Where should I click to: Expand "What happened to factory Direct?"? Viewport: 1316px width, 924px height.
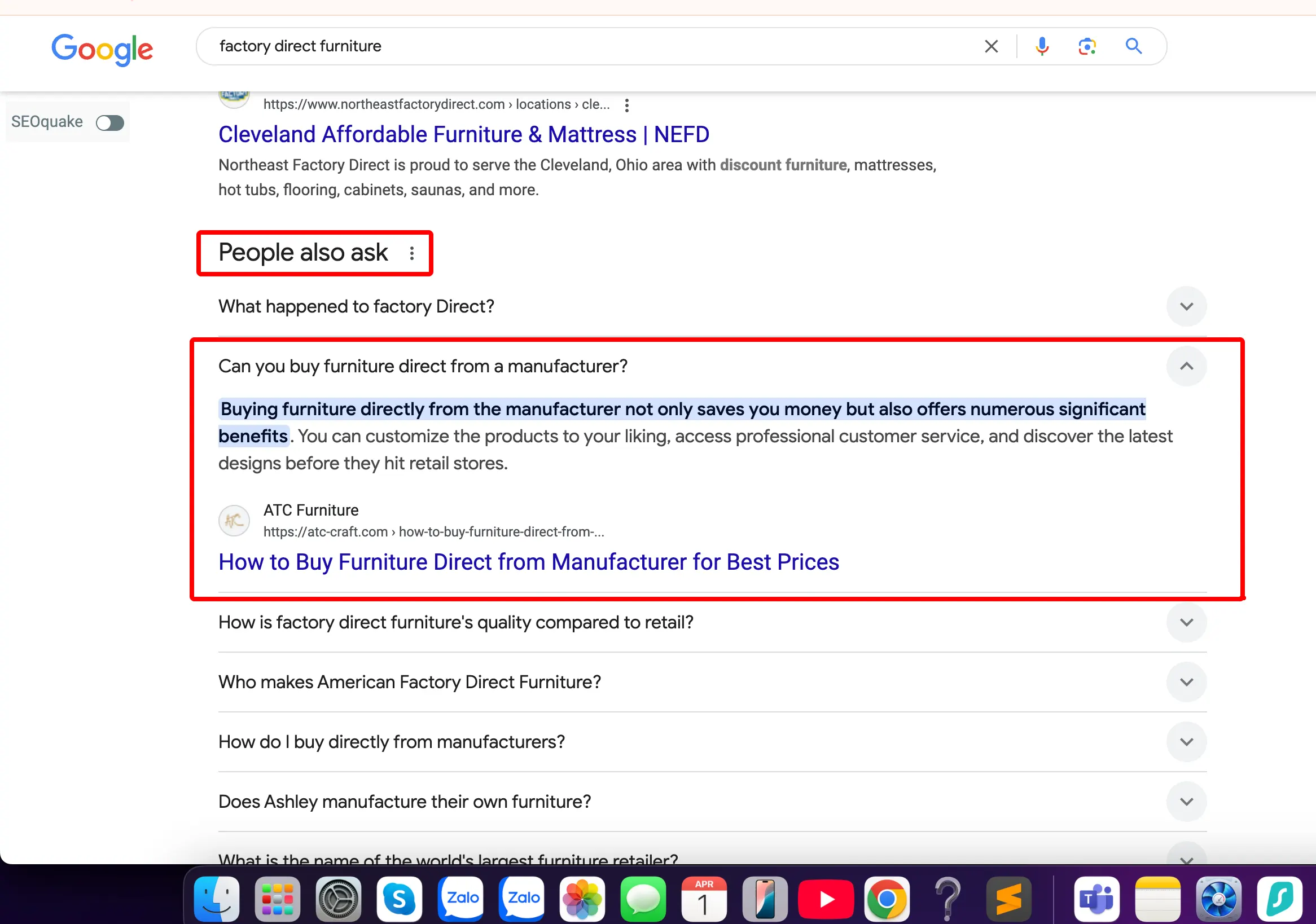(x=1186, y=306)
